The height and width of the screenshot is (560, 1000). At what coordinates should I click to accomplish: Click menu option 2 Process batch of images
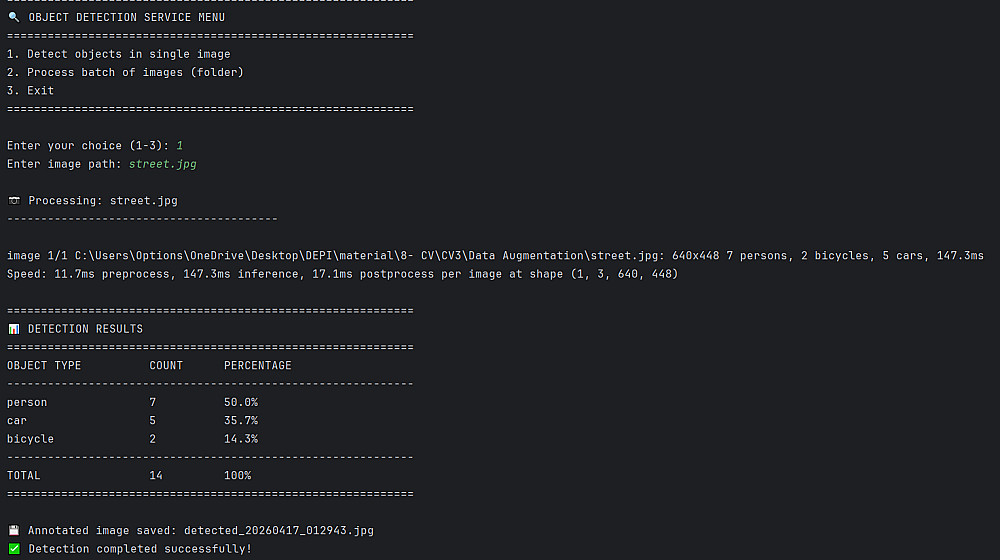click(125, 72)
